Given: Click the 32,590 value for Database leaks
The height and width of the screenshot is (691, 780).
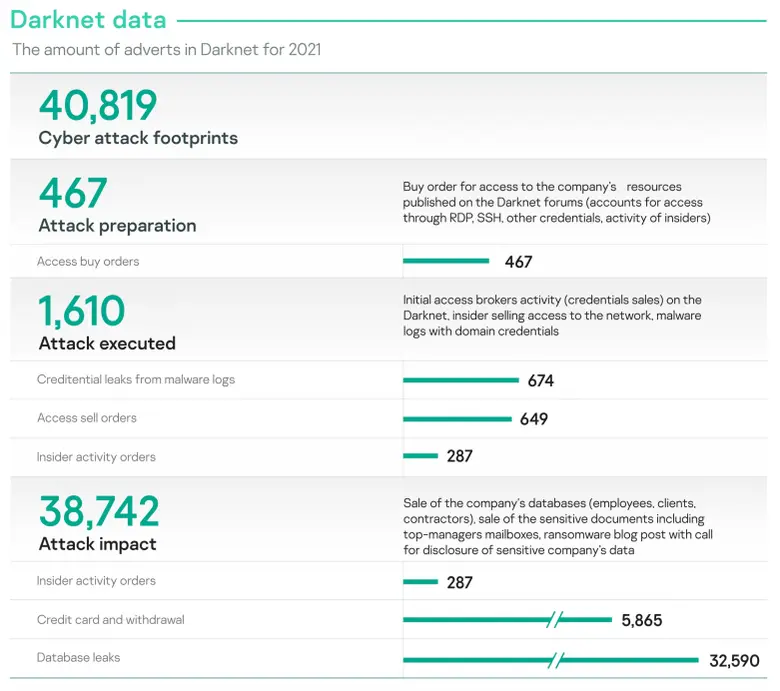Looking at the screenshot, I should [734, 661].
